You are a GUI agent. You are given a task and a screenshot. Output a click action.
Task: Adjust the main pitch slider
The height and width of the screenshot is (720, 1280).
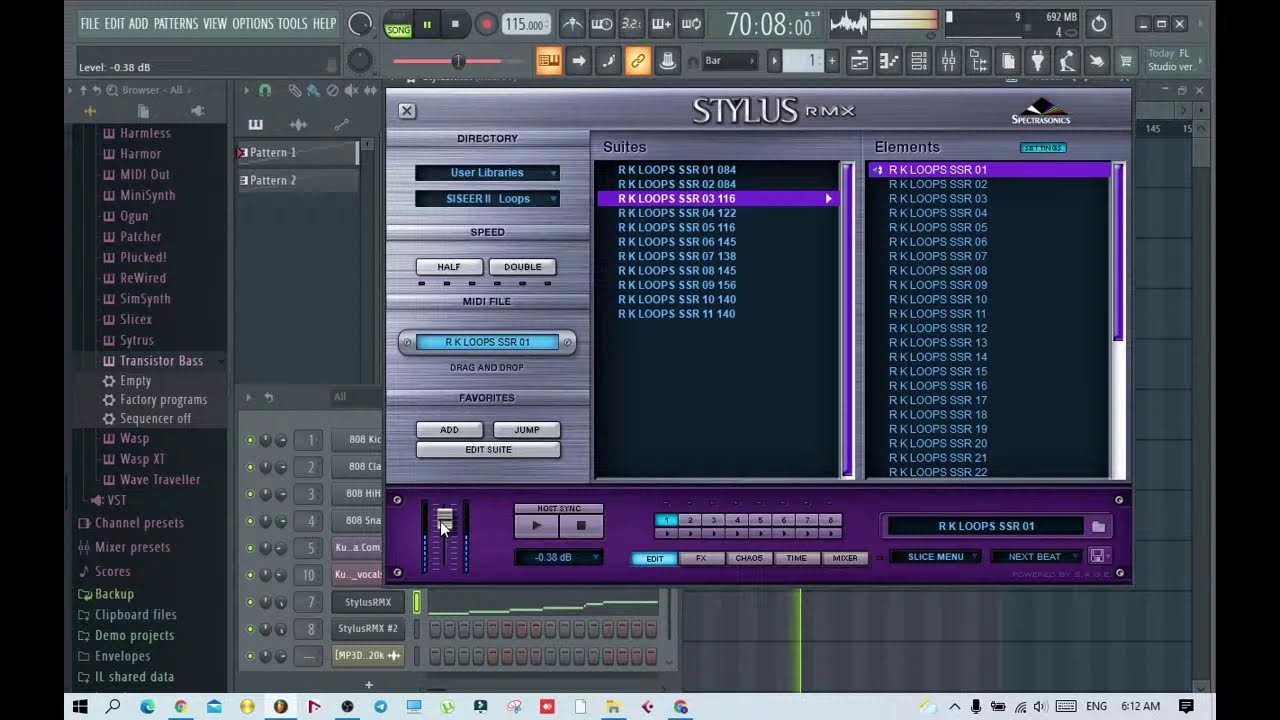(x=458, y=62)
